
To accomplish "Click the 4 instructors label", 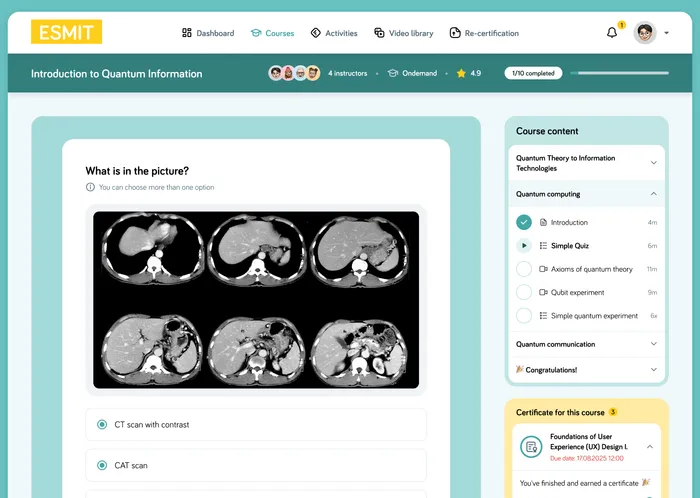I will click(347, 73).
